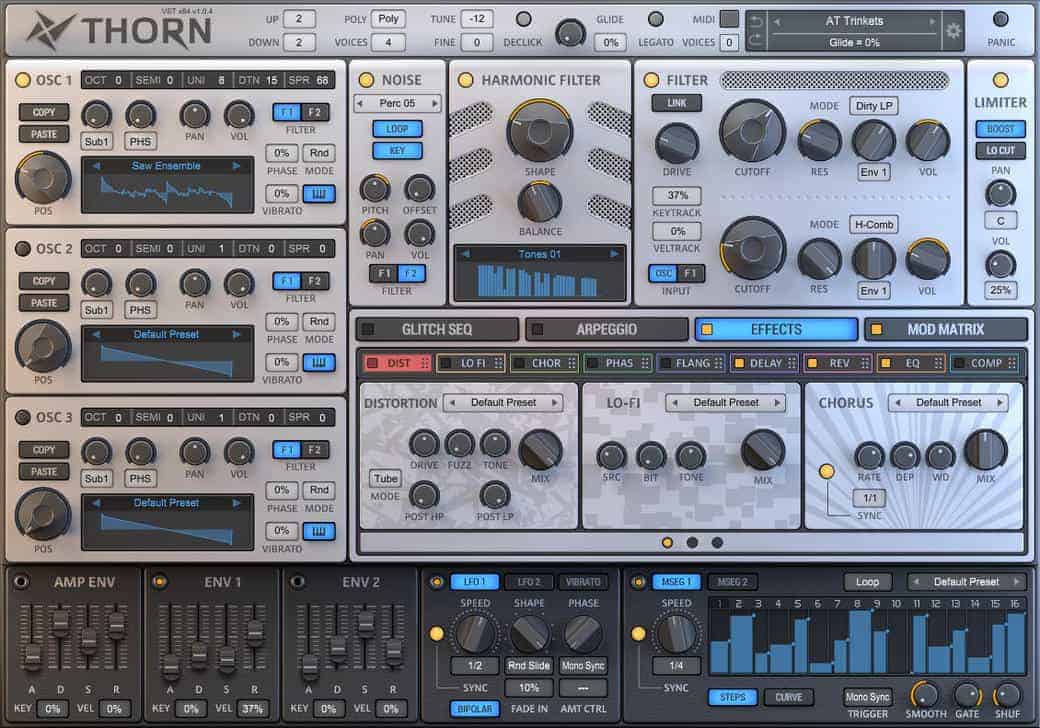Screen dimensions: 1040x728
Task: Click the noise Loop button
Action: coord(397,129)
